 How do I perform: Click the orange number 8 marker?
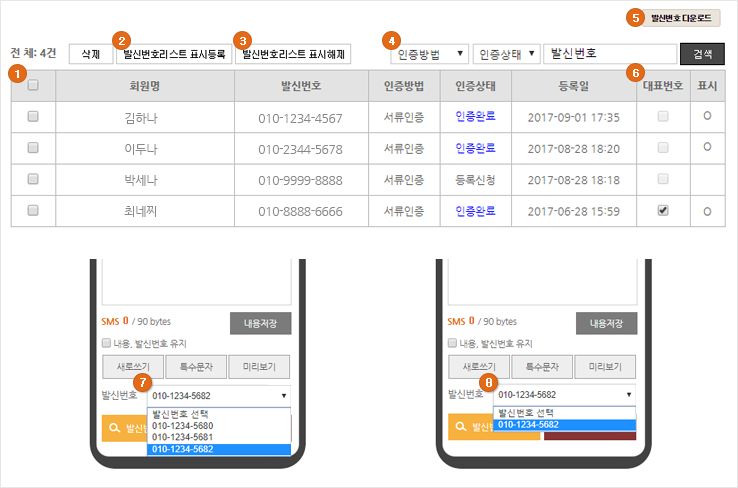pyautogui.click(x=489, y=382)
